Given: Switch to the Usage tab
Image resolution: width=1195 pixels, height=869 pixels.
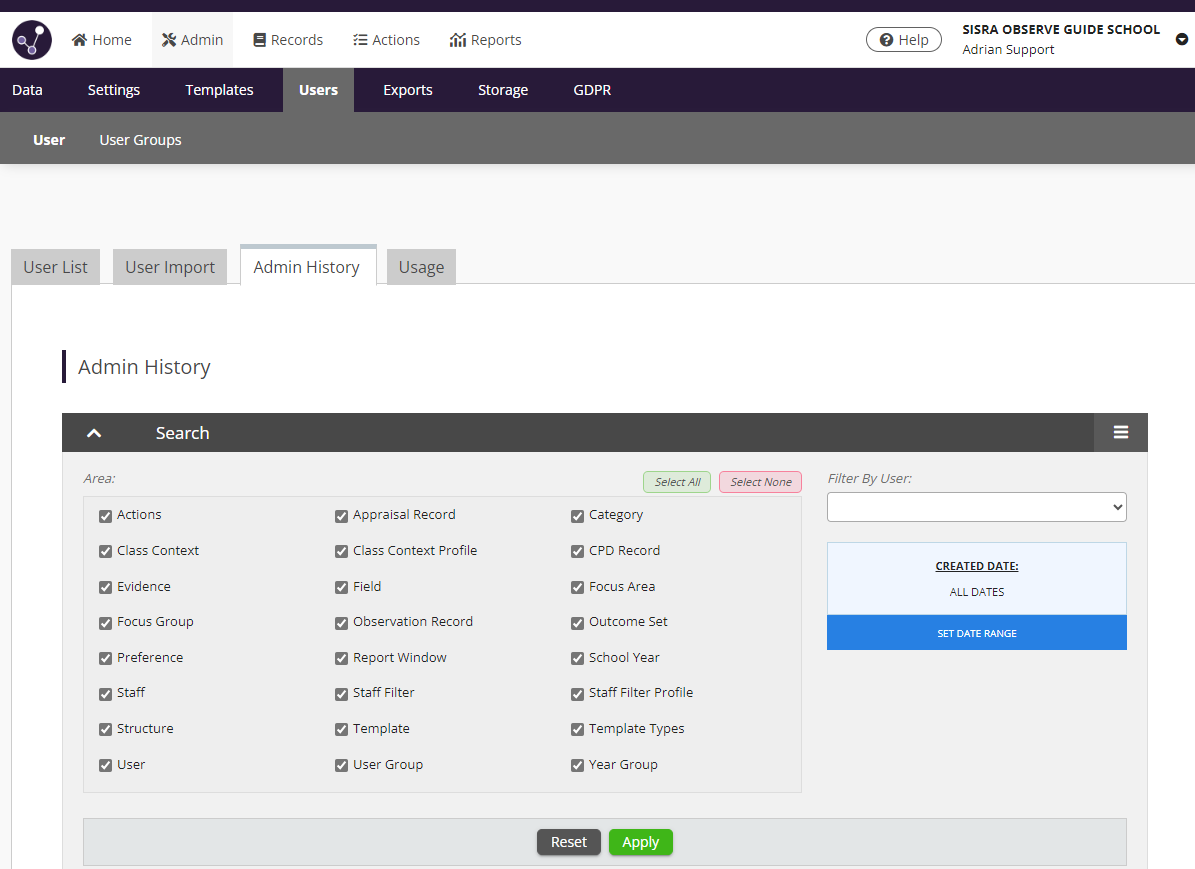Looking at the screenshot, I should (421, 266).
